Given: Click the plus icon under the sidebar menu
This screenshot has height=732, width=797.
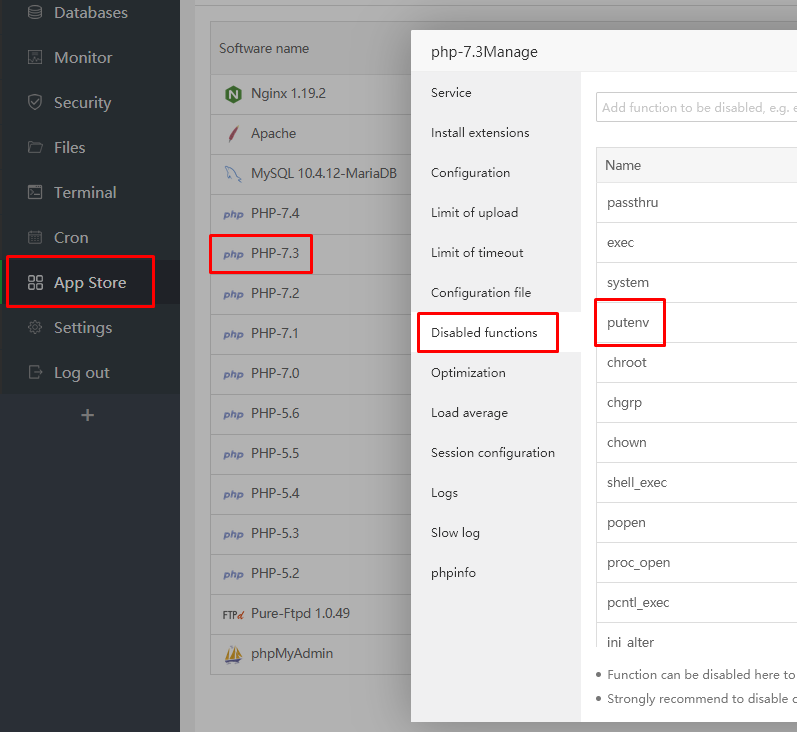Looking at the screenshot, I should click(87, 415).
